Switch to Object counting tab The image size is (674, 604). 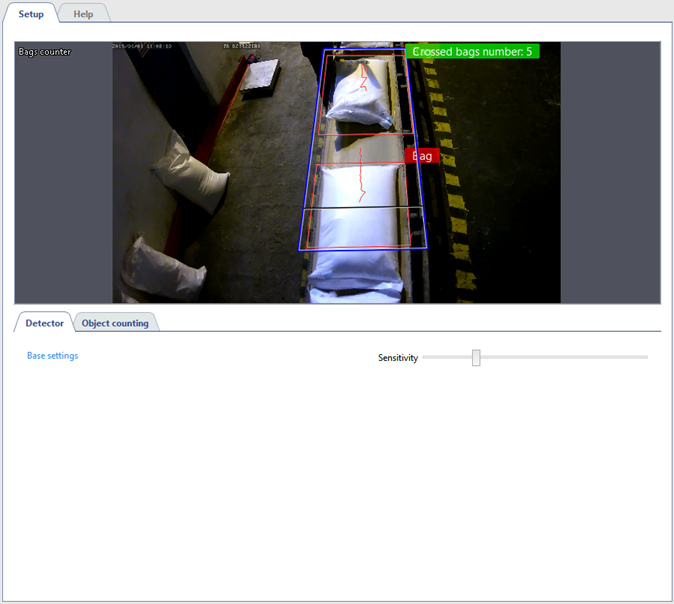coord(115,323)
